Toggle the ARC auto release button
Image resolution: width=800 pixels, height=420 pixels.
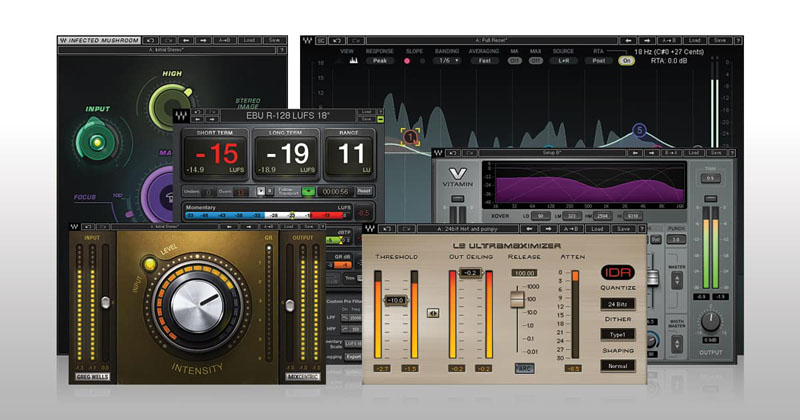523,368
